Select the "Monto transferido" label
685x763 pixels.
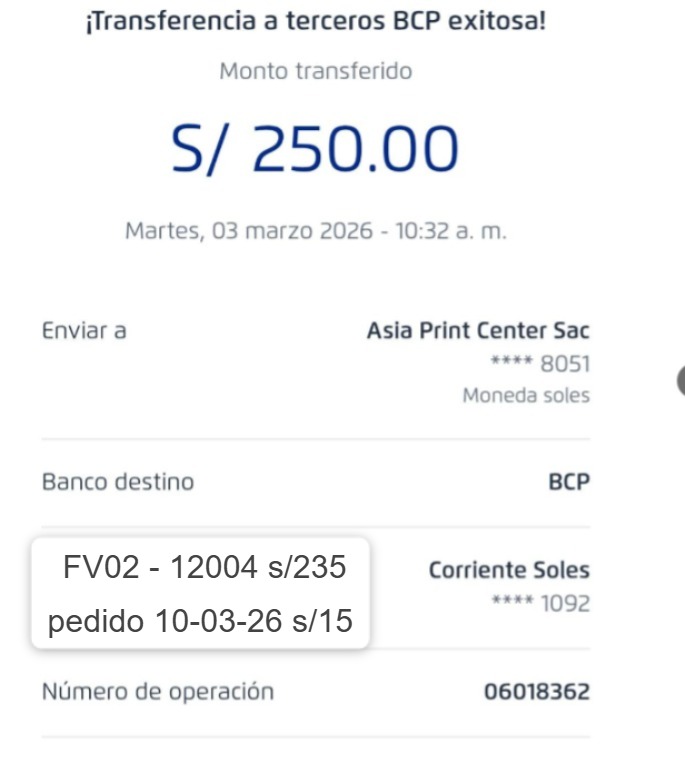[316, 72]
